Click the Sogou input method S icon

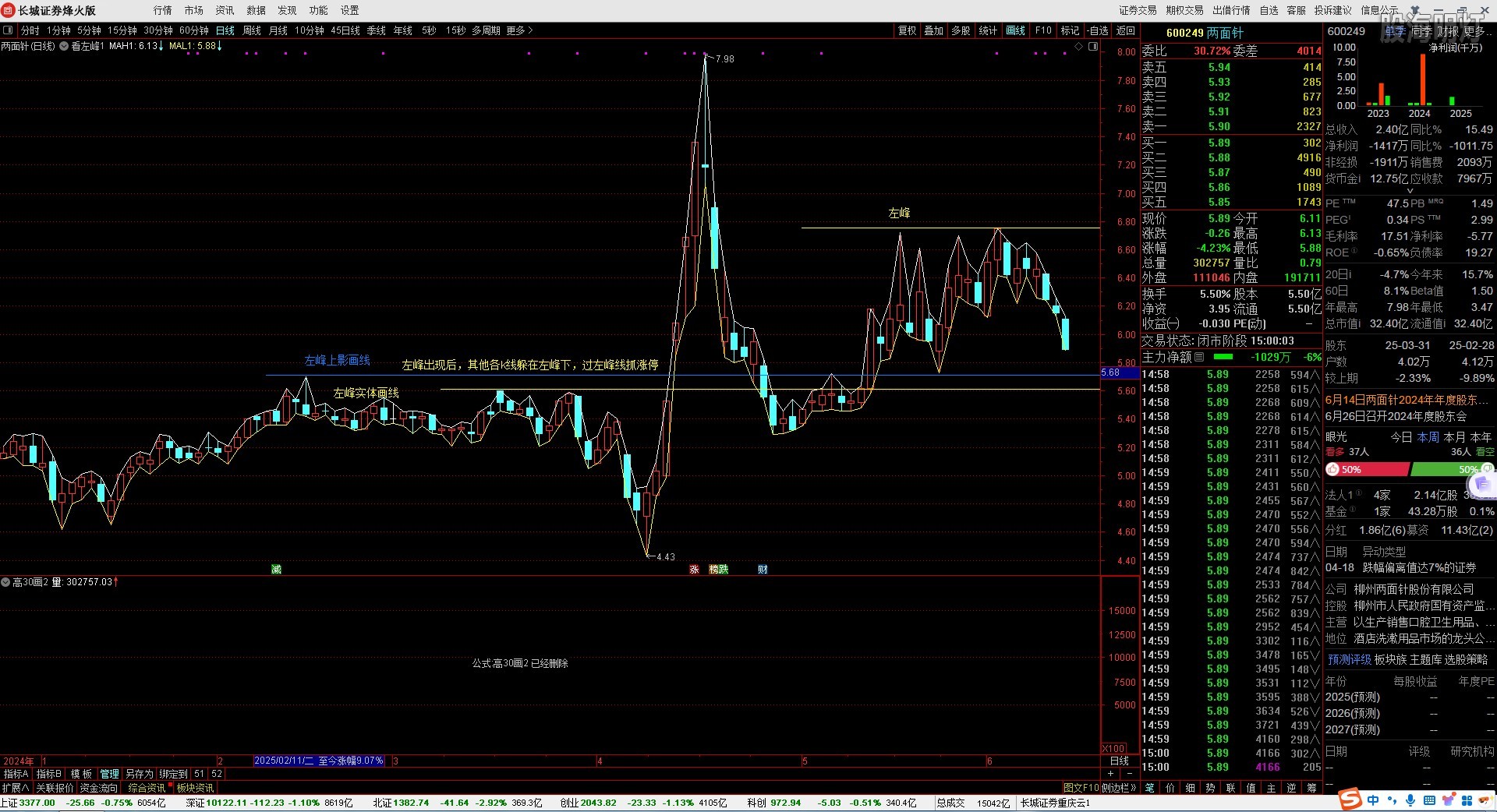point(1350,800)
